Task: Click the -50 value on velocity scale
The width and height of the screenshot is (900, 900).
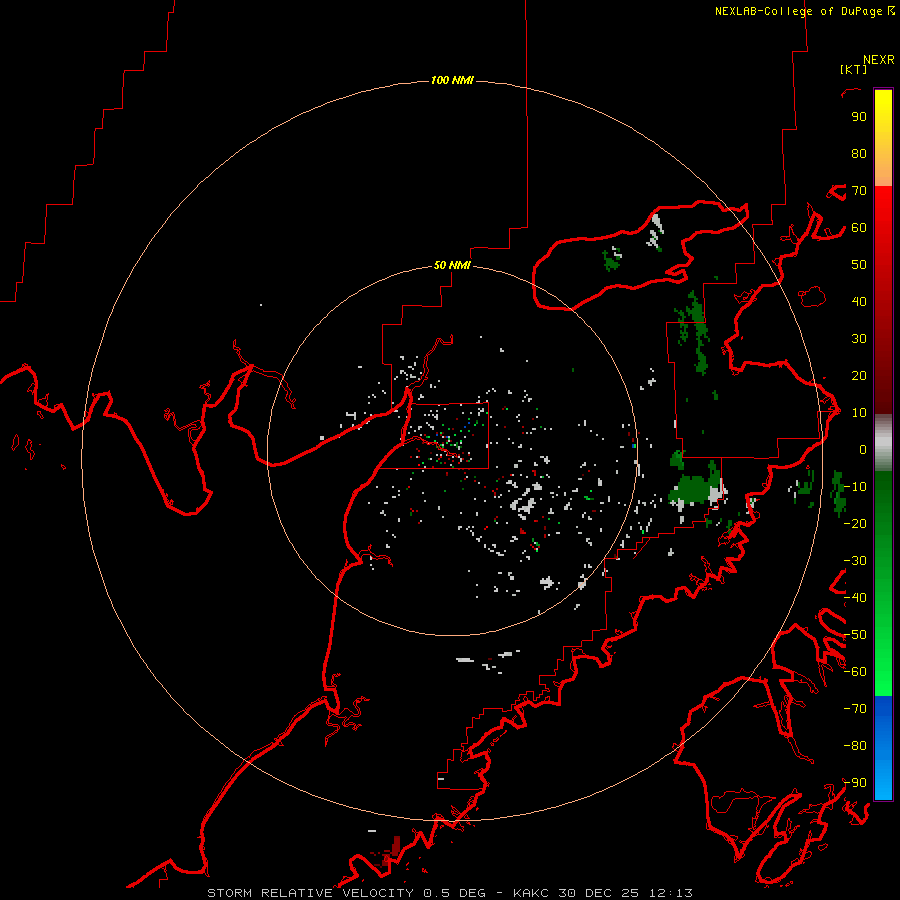Action: (855, 635)
